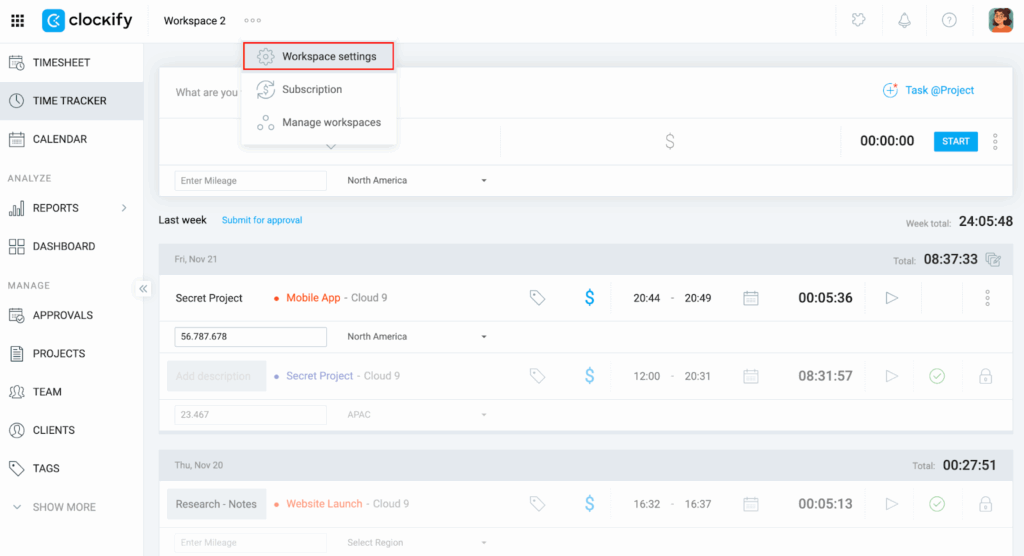Click the Enter Mileage input field
Image resolution: width=1024 pixels, height=556 pixels.
tap(250, 181)
